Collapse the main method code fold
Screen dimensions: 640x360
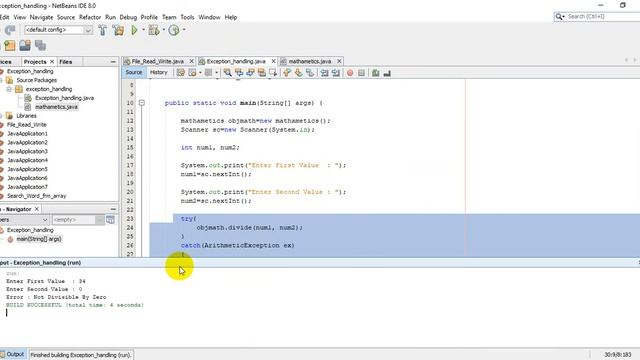pos(142,103)
